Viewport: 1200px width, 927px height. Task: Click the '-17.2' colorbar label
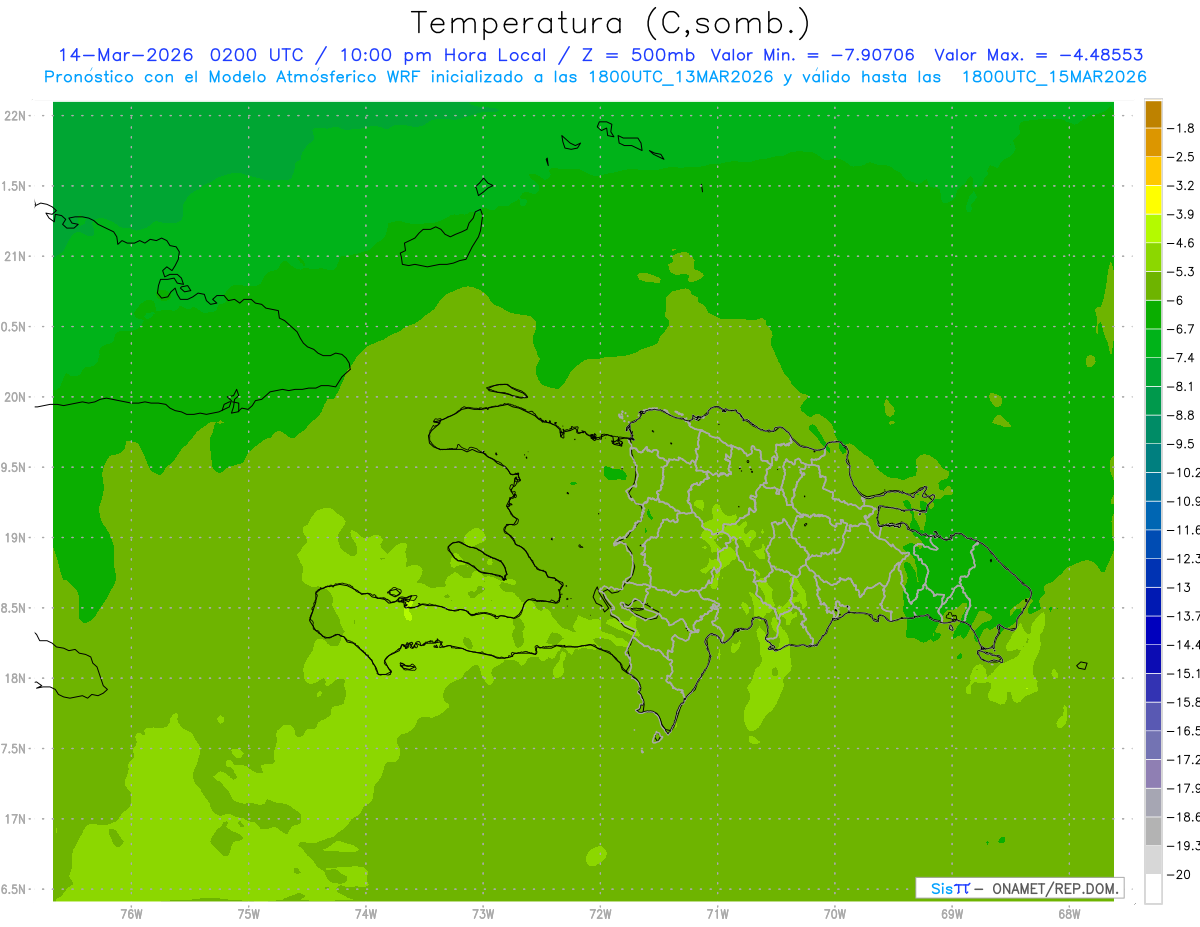click(x=1183, y=760)
